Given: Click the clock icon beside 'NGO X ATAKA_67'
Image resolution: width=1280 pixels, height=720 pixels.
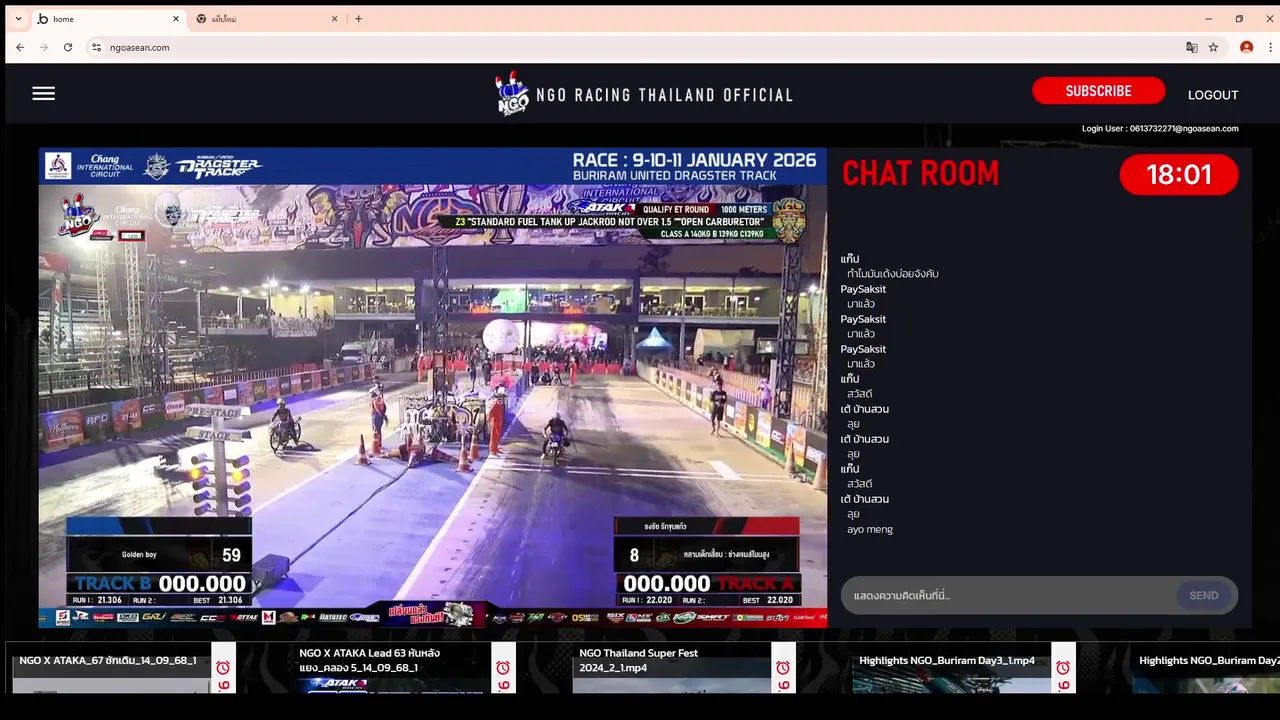Looking at the screenshot, I should tap(223, 668).
